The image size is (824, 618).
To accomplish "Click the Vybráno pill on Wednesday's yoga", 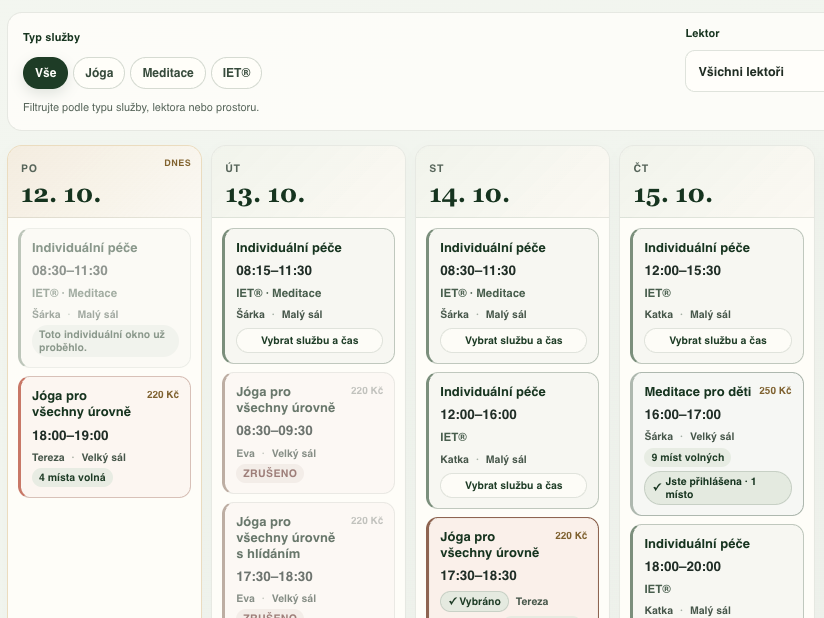I will point(475,602).
